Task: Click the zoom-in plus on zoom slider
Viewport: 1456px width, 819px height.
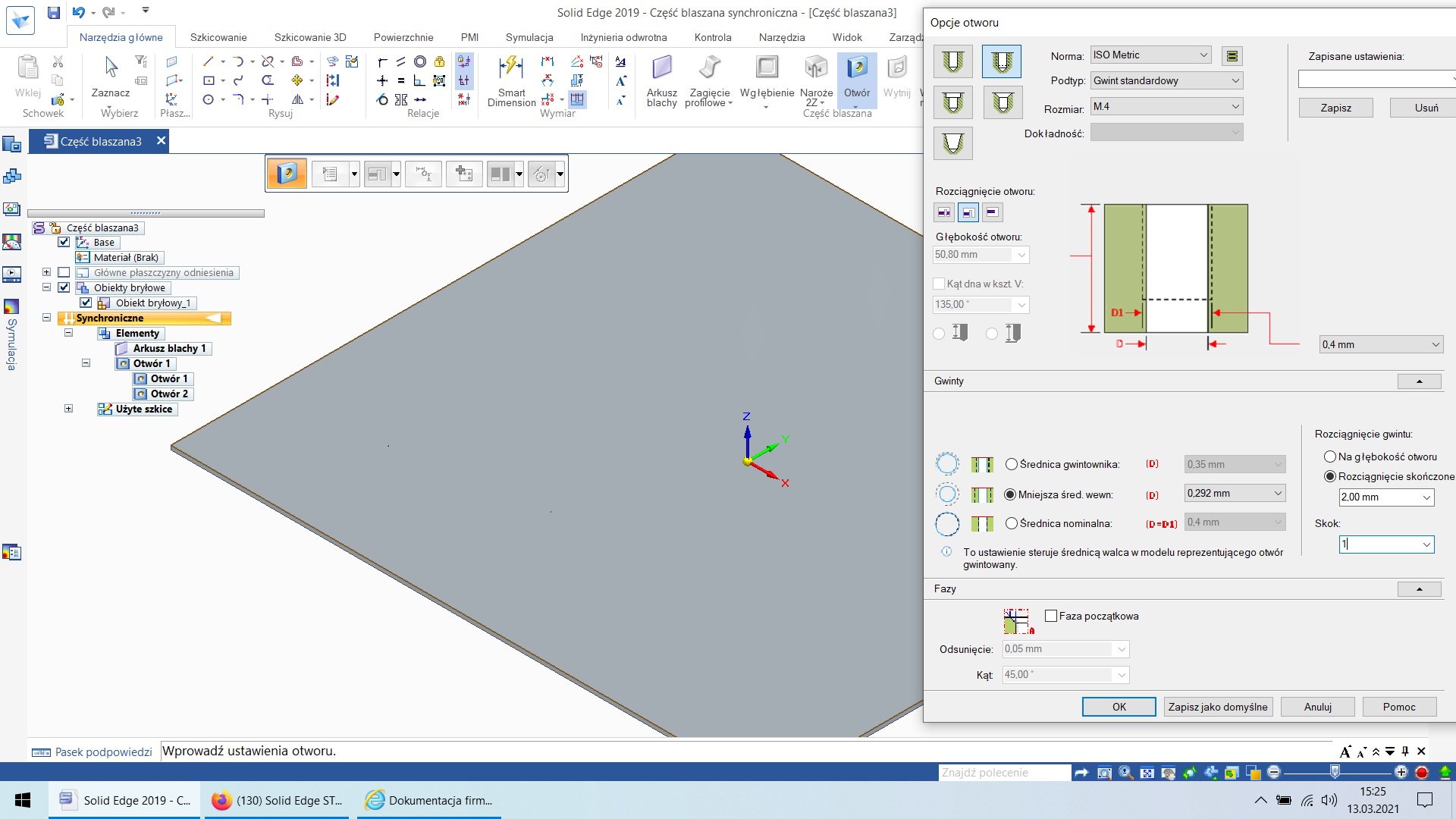Action: point(1401,773)
